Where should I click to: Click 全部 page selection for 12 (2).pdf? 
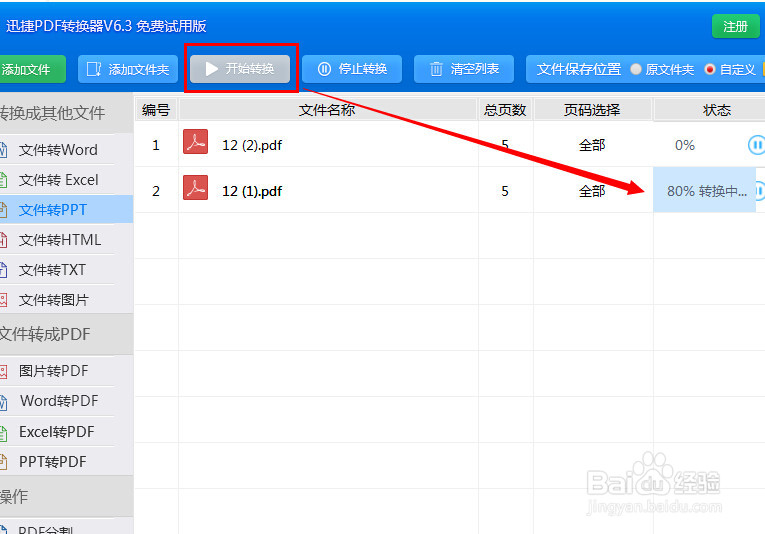click(592, 145)
